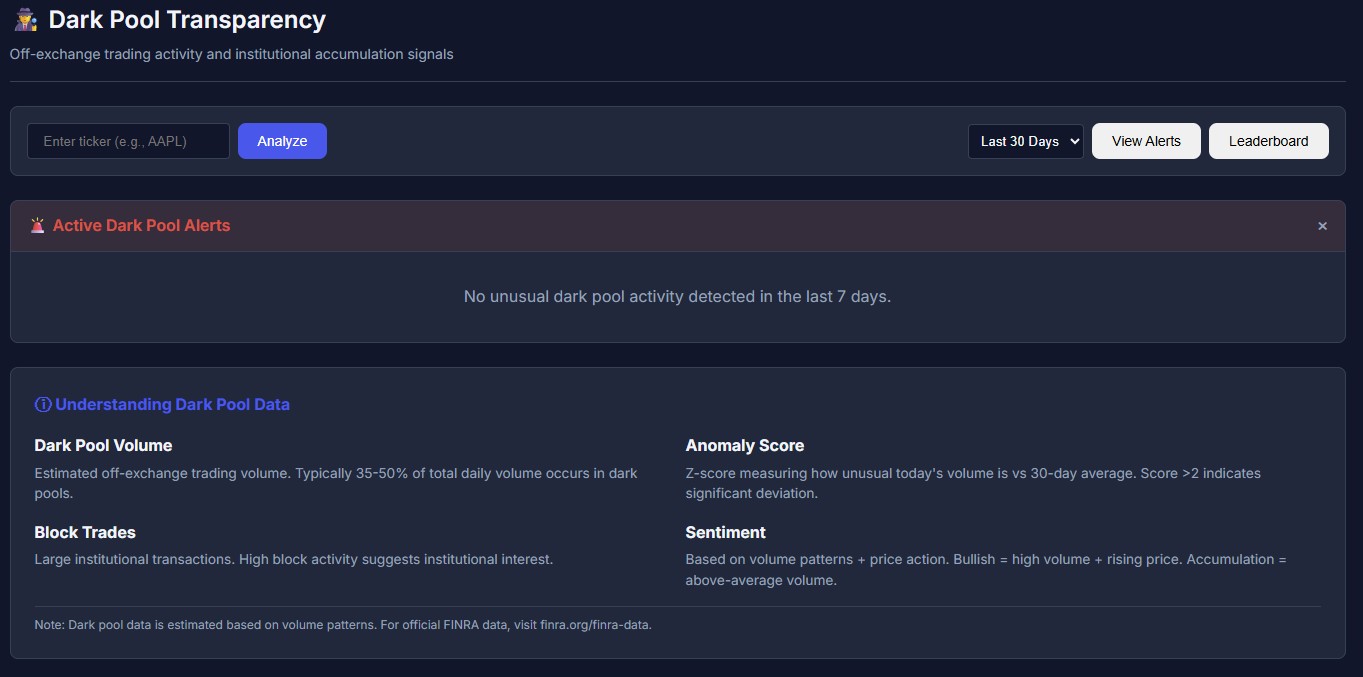The height and width of the screenshot is (677, 1363).
Task: Click the Active Dark Pool Alerts header label
Action: pos(141,225)
